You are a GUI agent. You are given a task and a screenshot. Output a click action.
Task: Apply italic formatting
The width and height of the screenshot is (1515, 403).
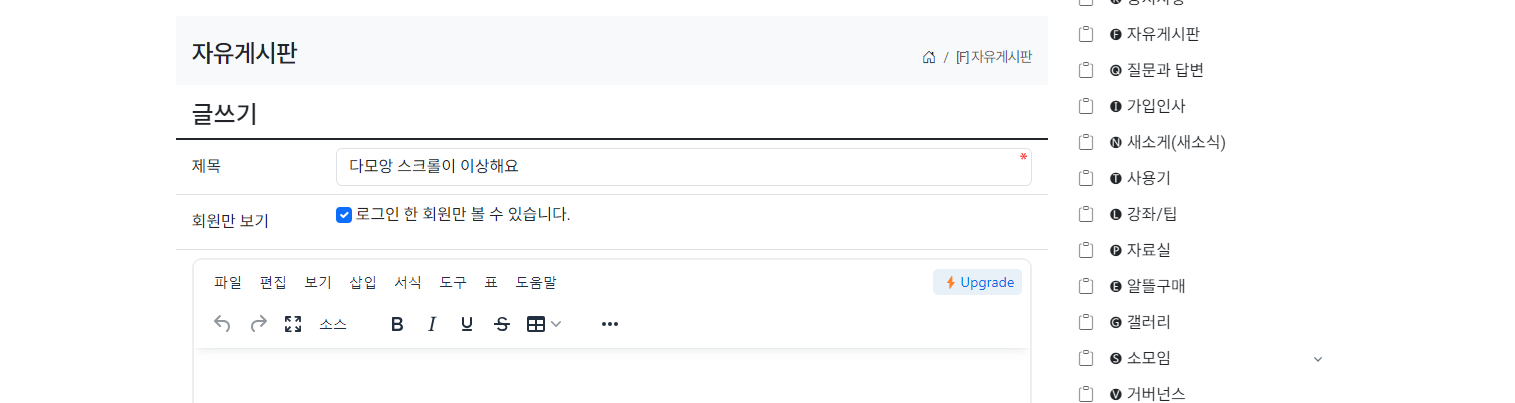coord(432,324)
